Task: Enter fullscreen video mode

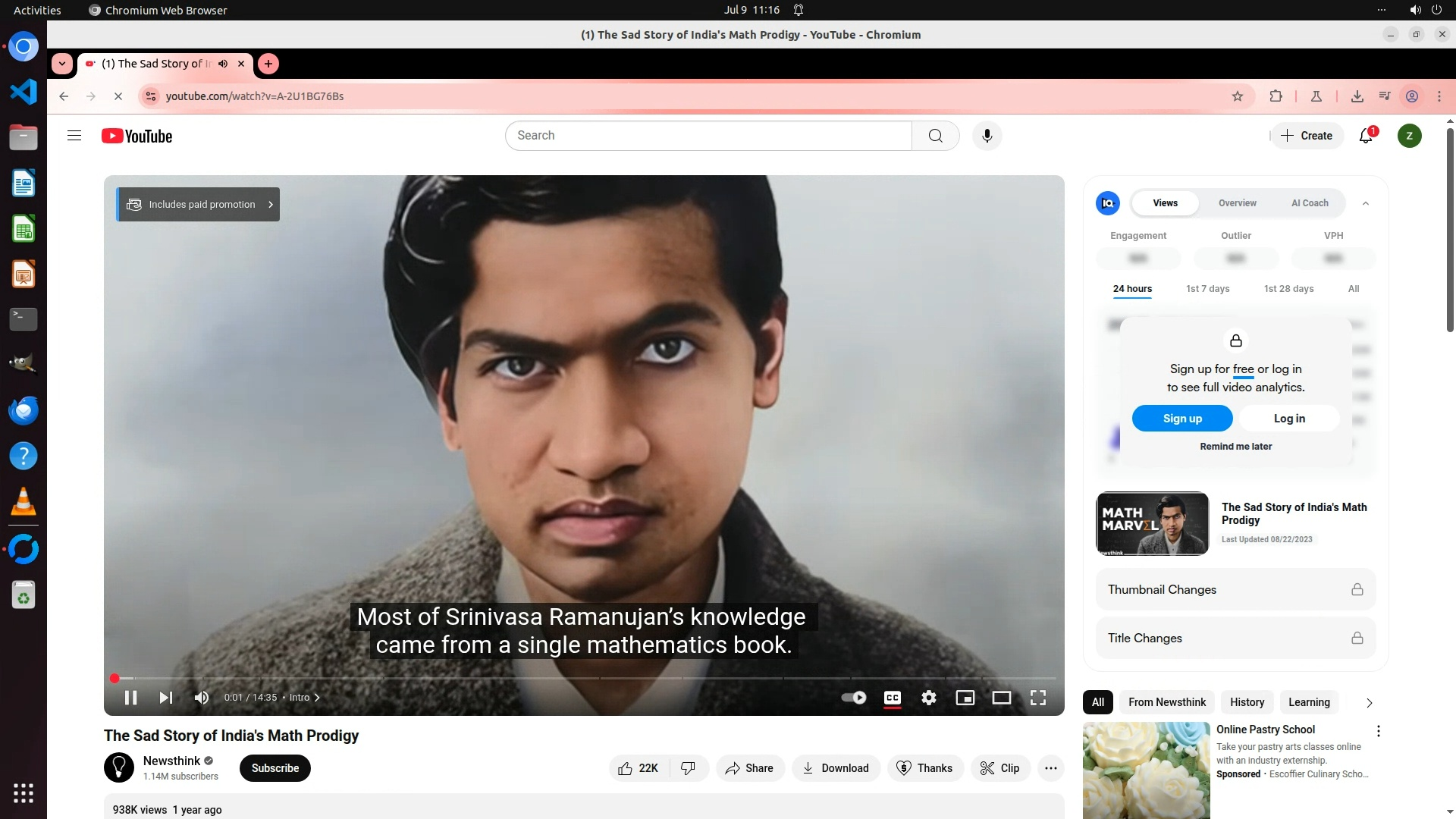Action: 1037,698
